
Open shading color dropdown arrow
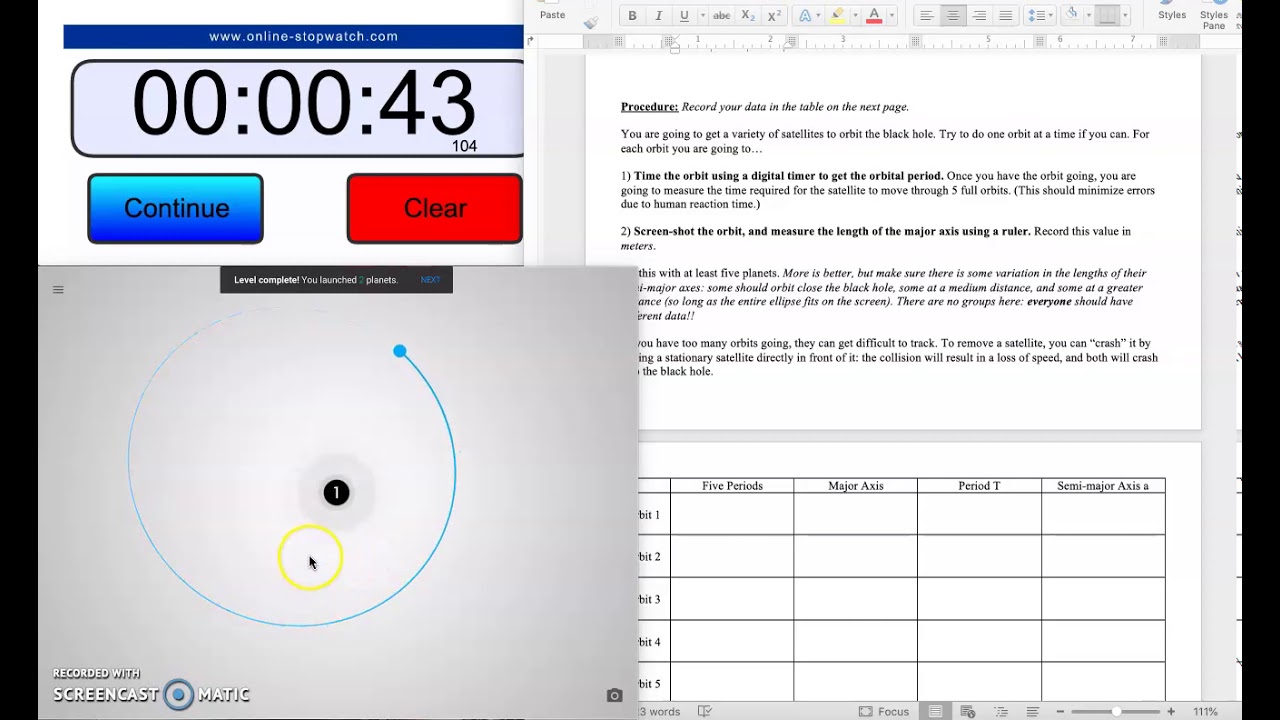coord(1089,16)
